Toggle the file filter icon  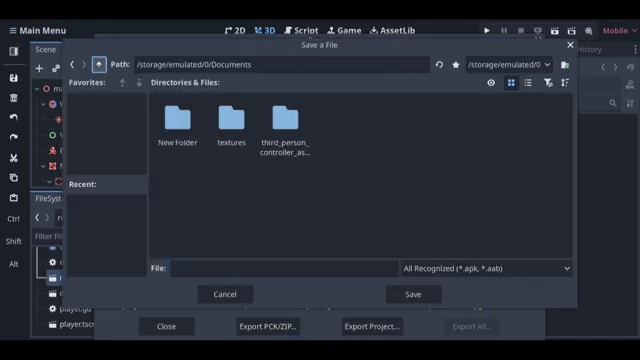(x=548, y=83)
